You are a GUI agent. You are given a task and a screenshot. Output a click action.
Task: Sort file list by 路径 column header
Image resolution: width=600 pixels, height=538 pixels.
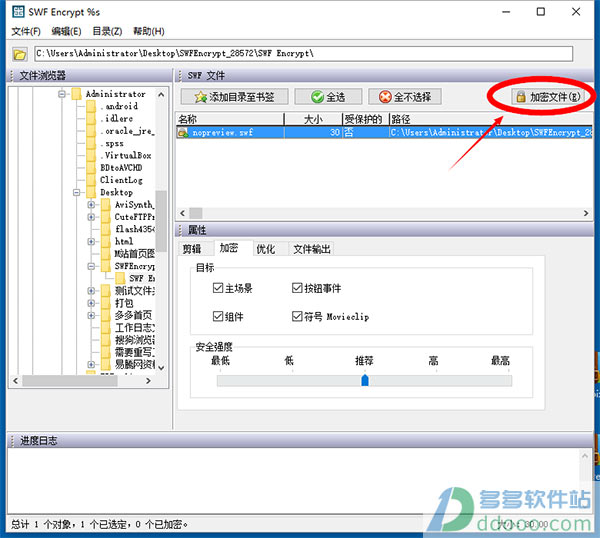coord(491,119)
